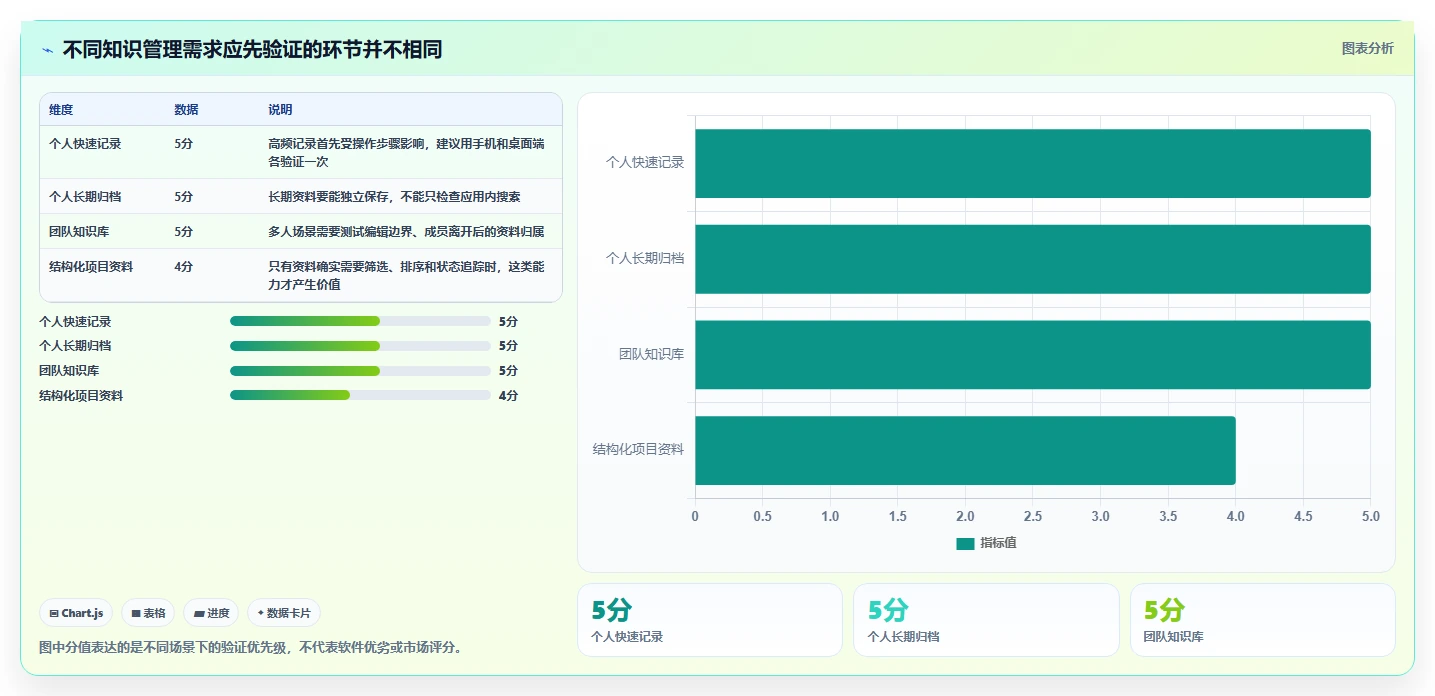Viewport: 1435px width, 696px height.
Task: Click the 2.5 x-axis tick label
Action: (x=1033, y=517)
